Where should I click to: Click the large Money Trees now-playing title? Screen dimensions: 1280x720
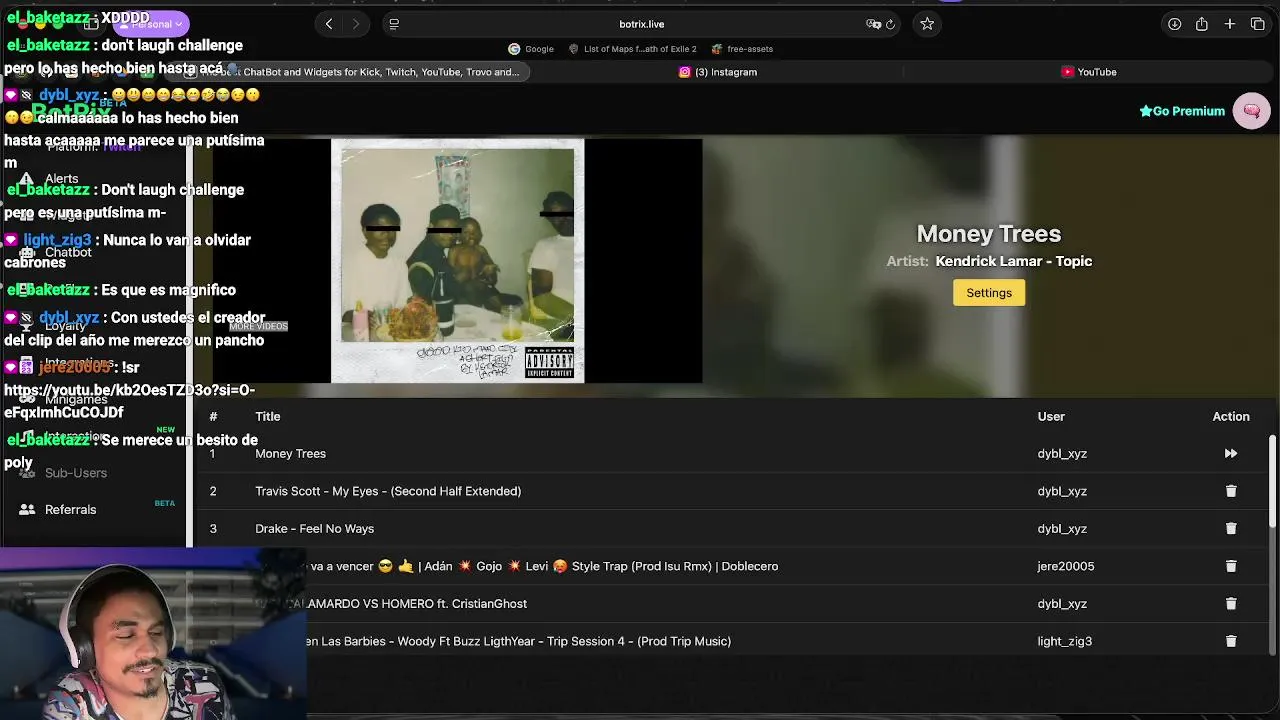click(989, 233)
